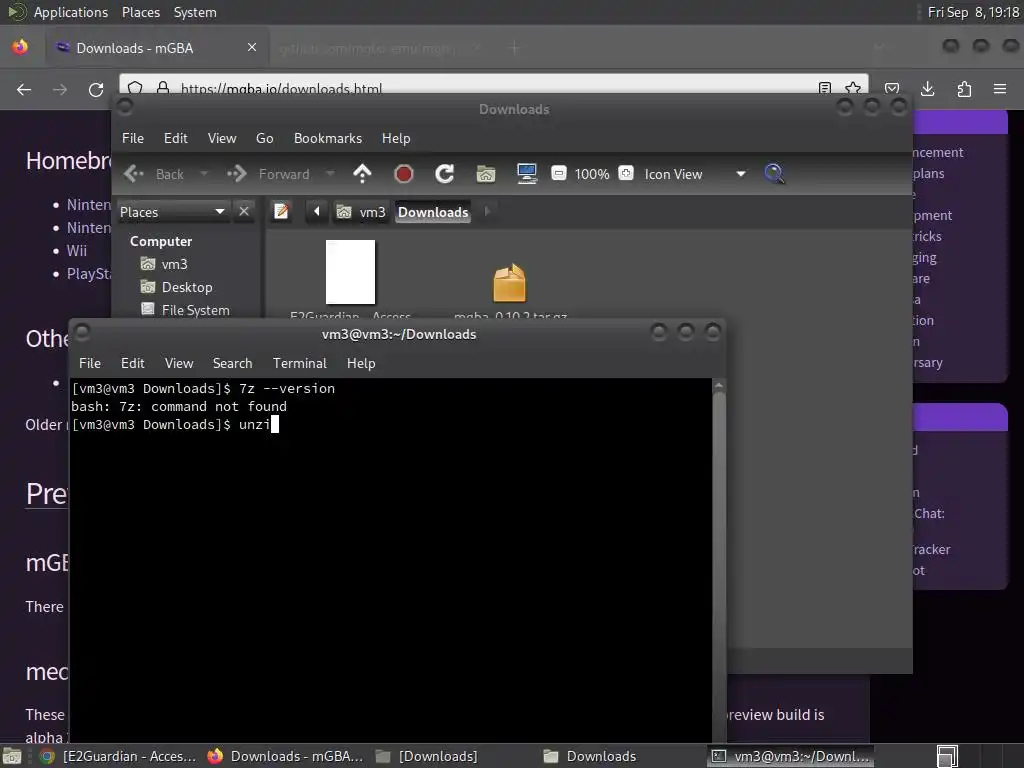The image size is (1024, 768).
Task: Open Computer icon in file manager toolbar
Action: [526, 174]
